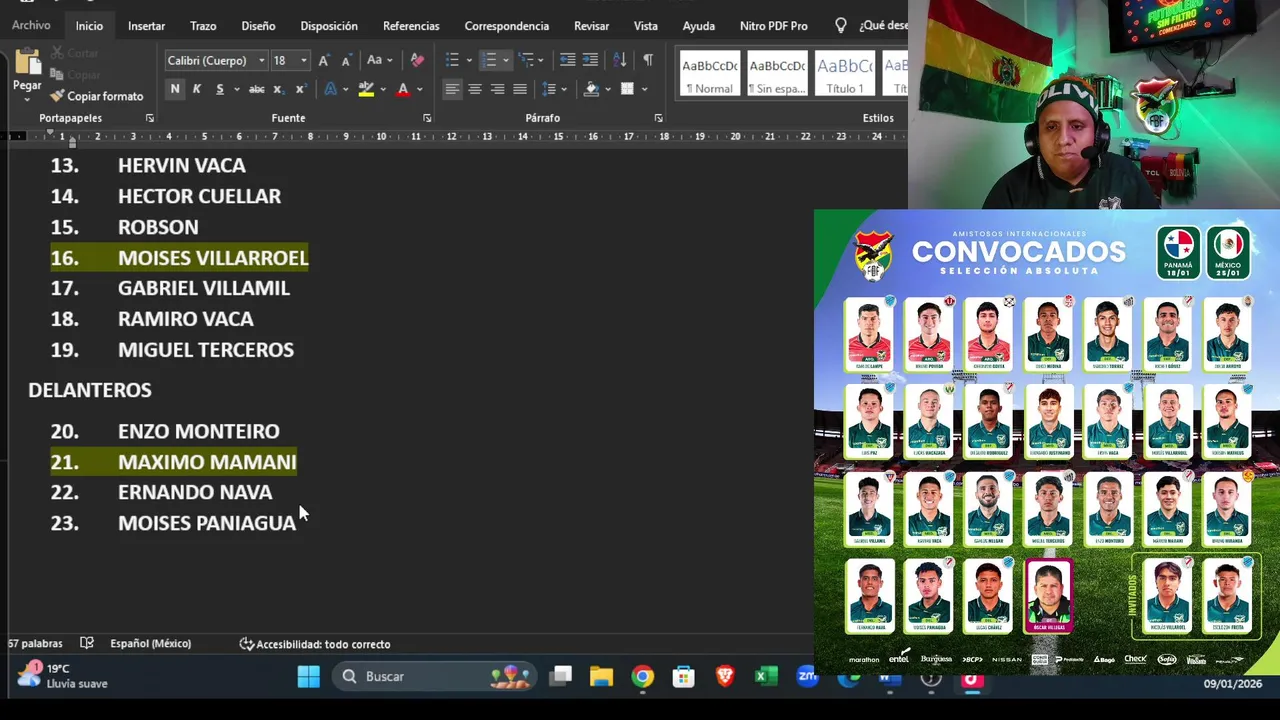The image size is (1280, 720).
Task: Click the Pegar paste icon
Action: coord(27,61)
